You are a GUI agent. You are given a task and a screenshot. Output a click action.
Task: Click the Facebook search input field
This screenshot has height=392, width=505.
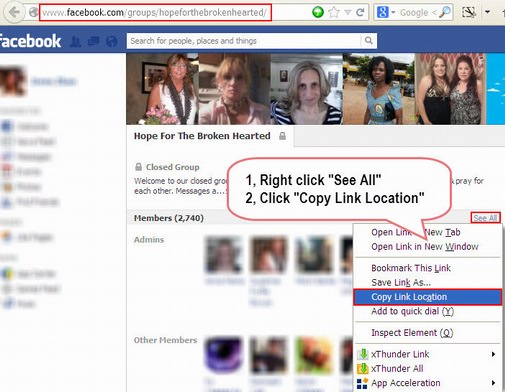click(244, 41)
